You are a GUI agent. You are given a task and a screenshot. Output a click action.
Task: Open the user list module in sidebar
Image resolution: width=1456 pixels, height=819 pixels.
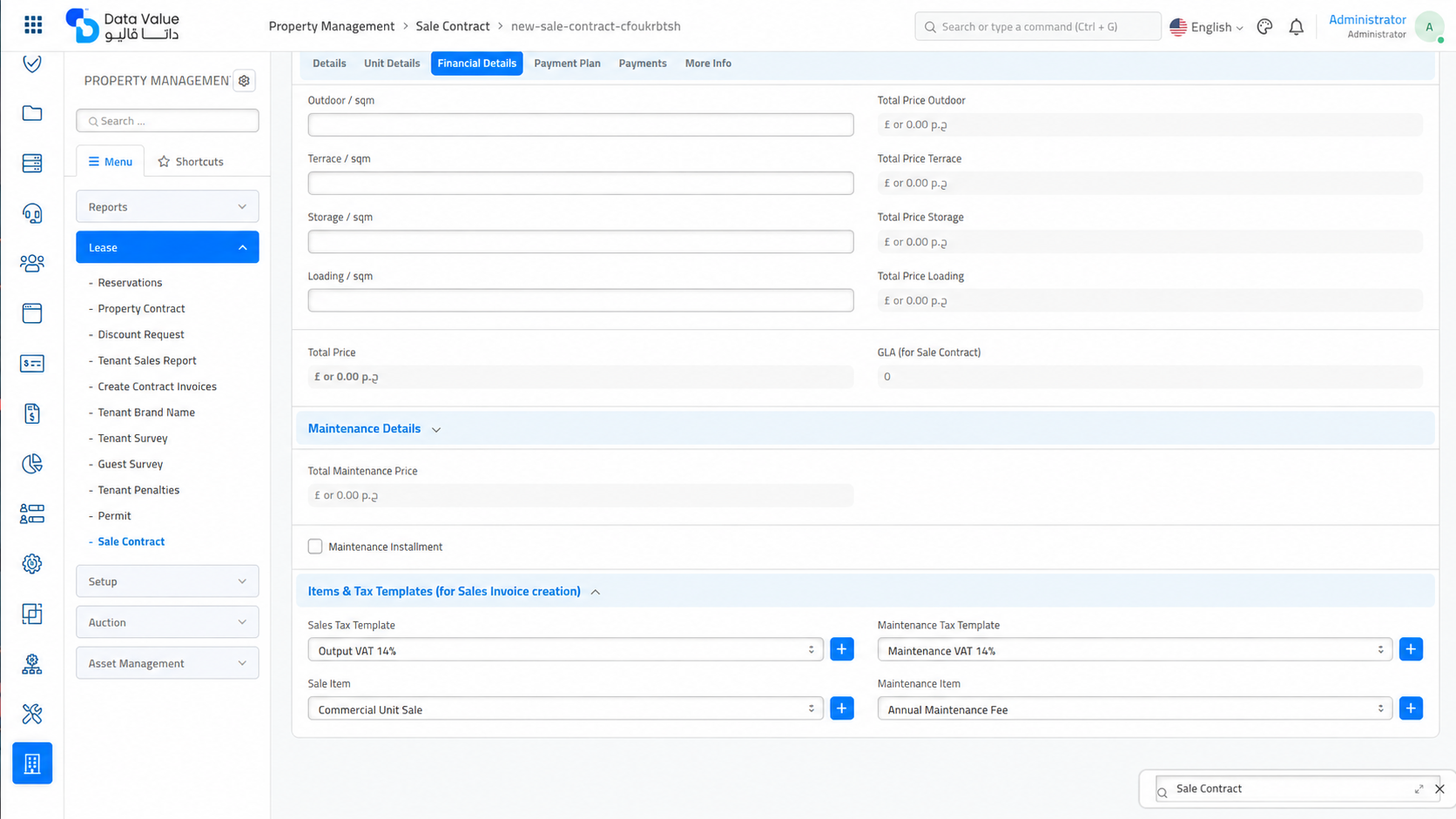click(x=32, y=514)
